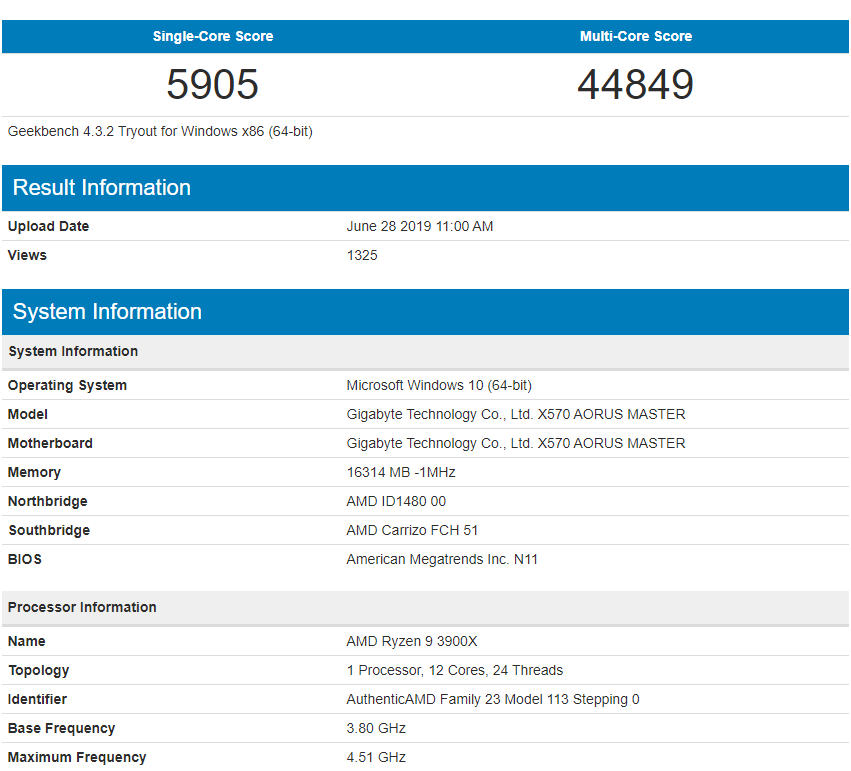Select the memory value 16314 MB -1MHz
This screenshot has width=851, height=771.
(401, 472)
